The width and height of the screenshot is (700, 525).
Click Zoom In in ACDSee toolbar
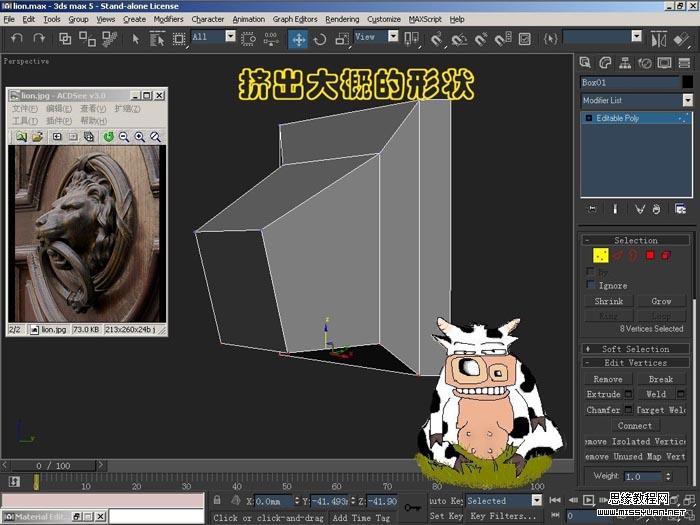(x=140, y=137)
